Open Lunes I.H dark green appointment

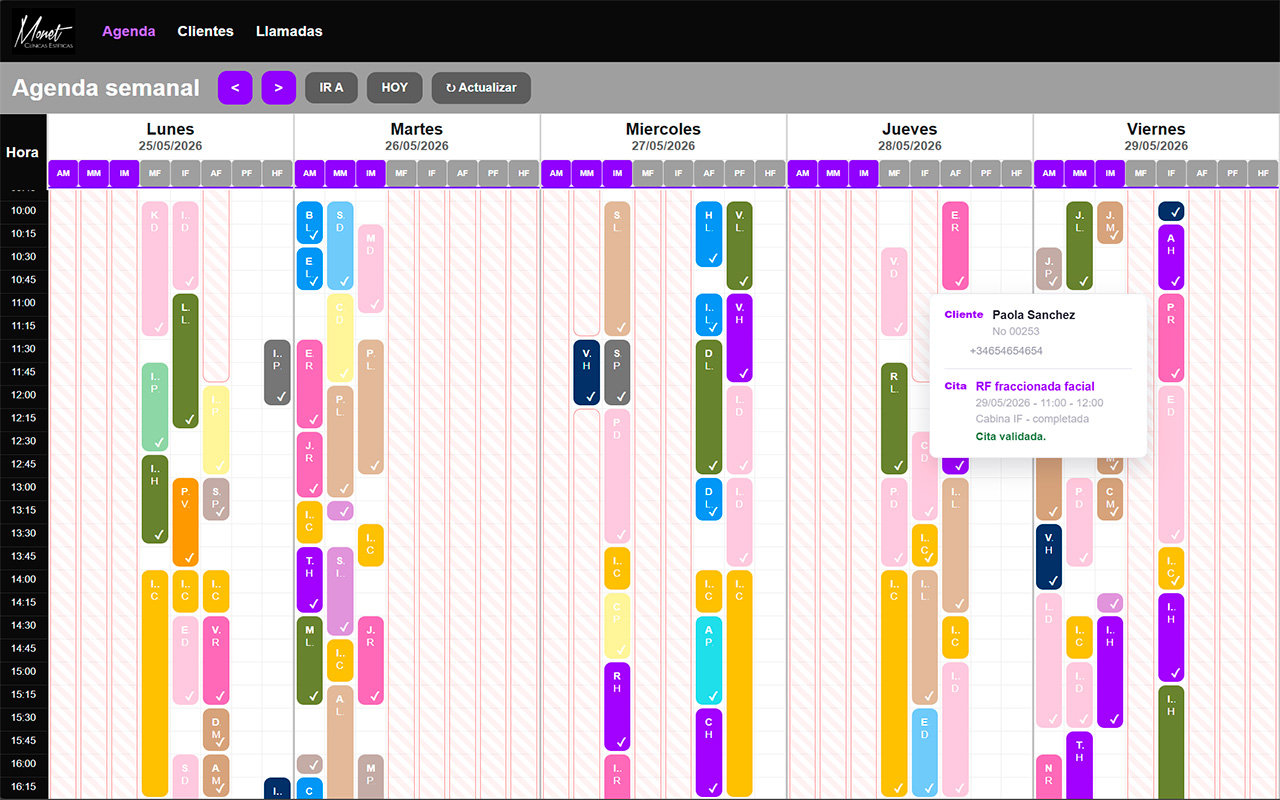[155, 499]
